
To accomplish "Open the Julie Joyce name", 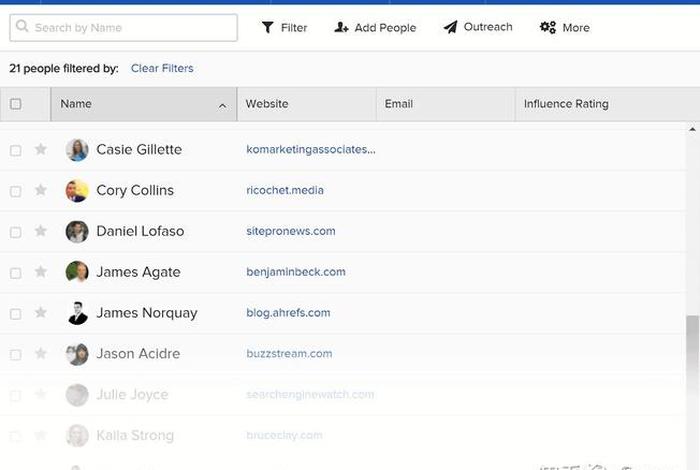I will click(133, 395).
